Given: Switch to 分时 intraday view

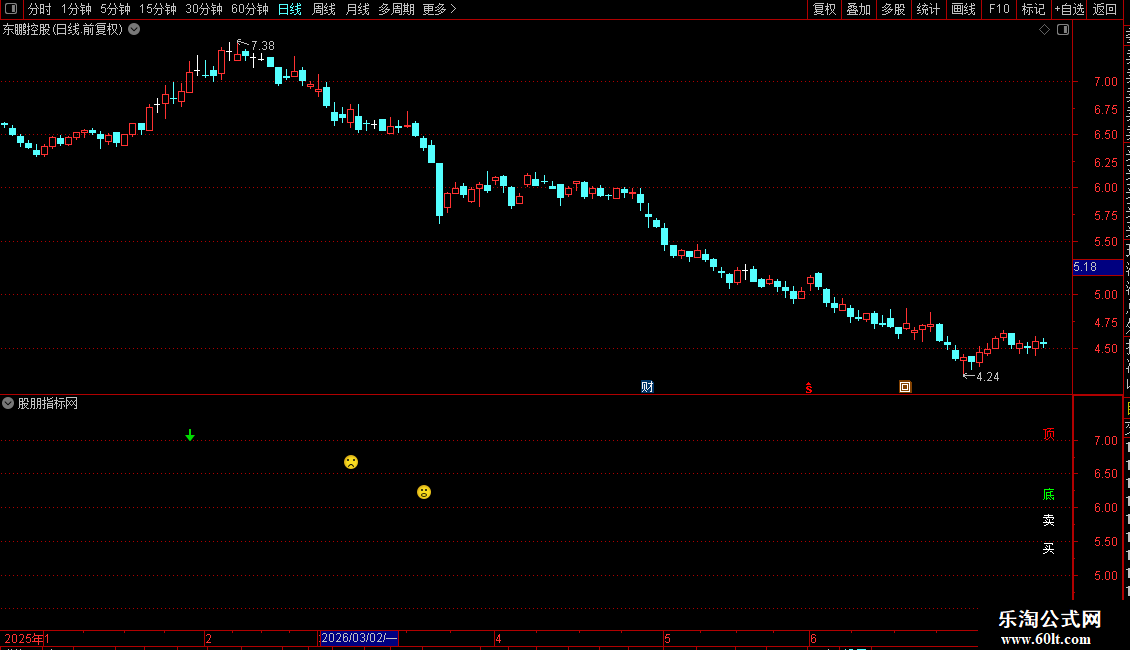Looking at the screenshot, I should click(x=40, y=9).
